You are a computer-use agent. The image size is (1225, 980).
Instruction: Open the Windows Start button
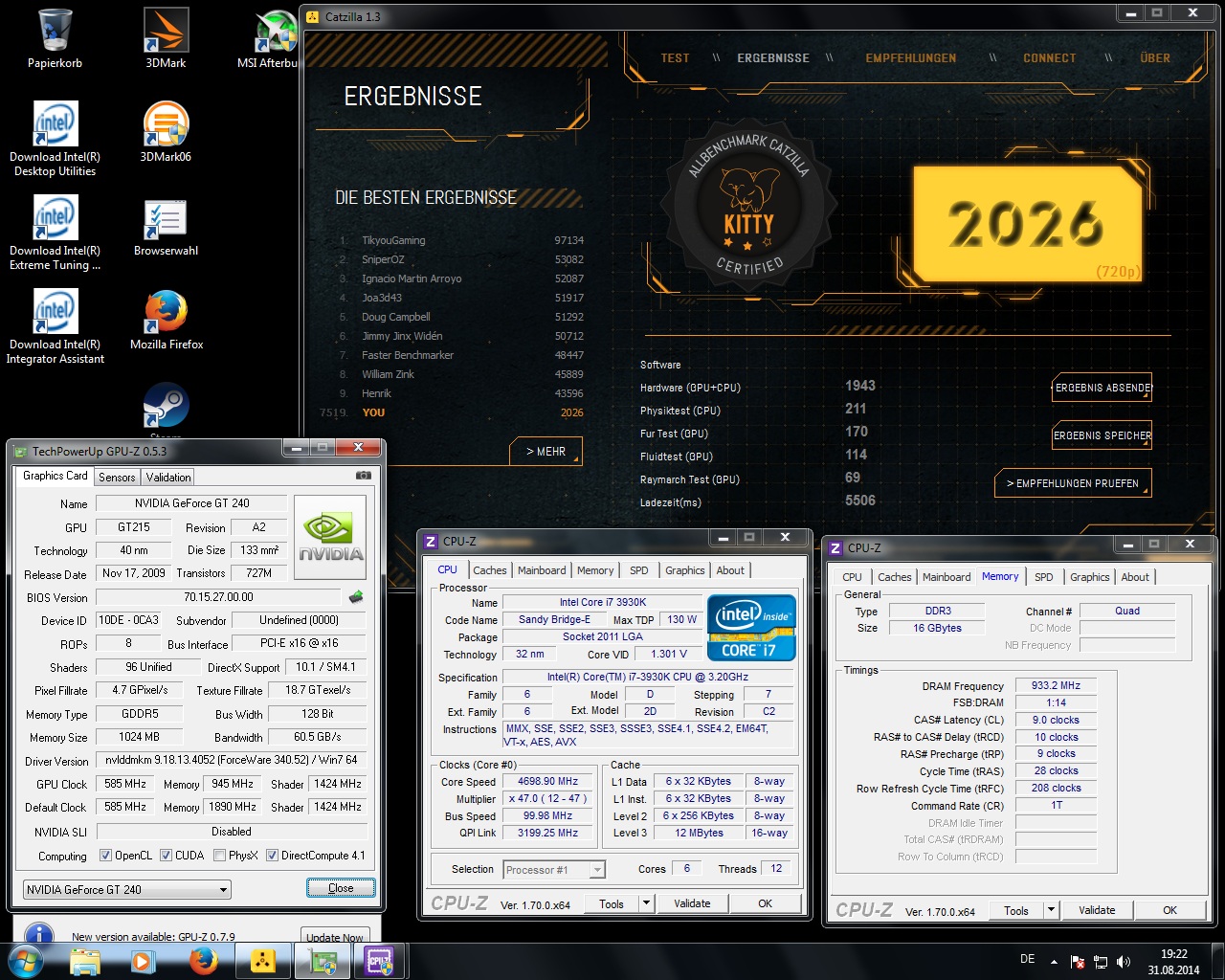pos(26,960)
